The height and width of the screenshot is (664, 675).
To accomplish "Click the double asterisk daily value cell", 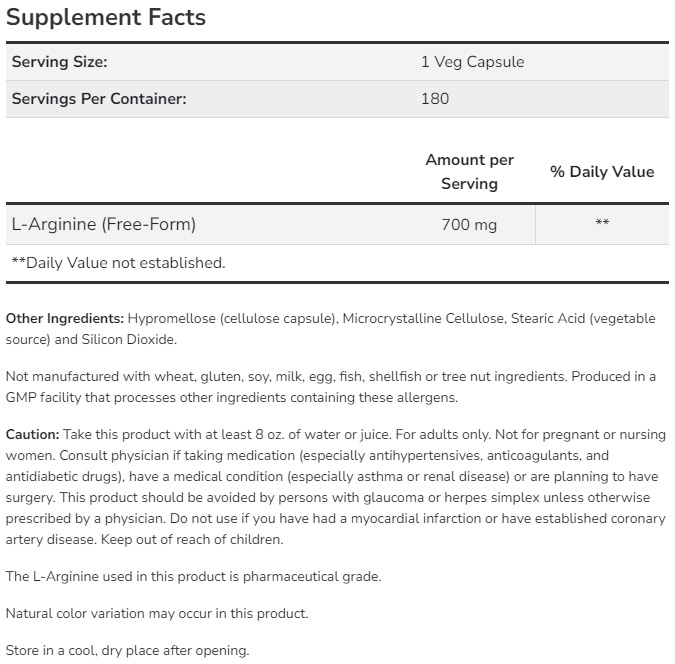I will click(x=602, y=223).
